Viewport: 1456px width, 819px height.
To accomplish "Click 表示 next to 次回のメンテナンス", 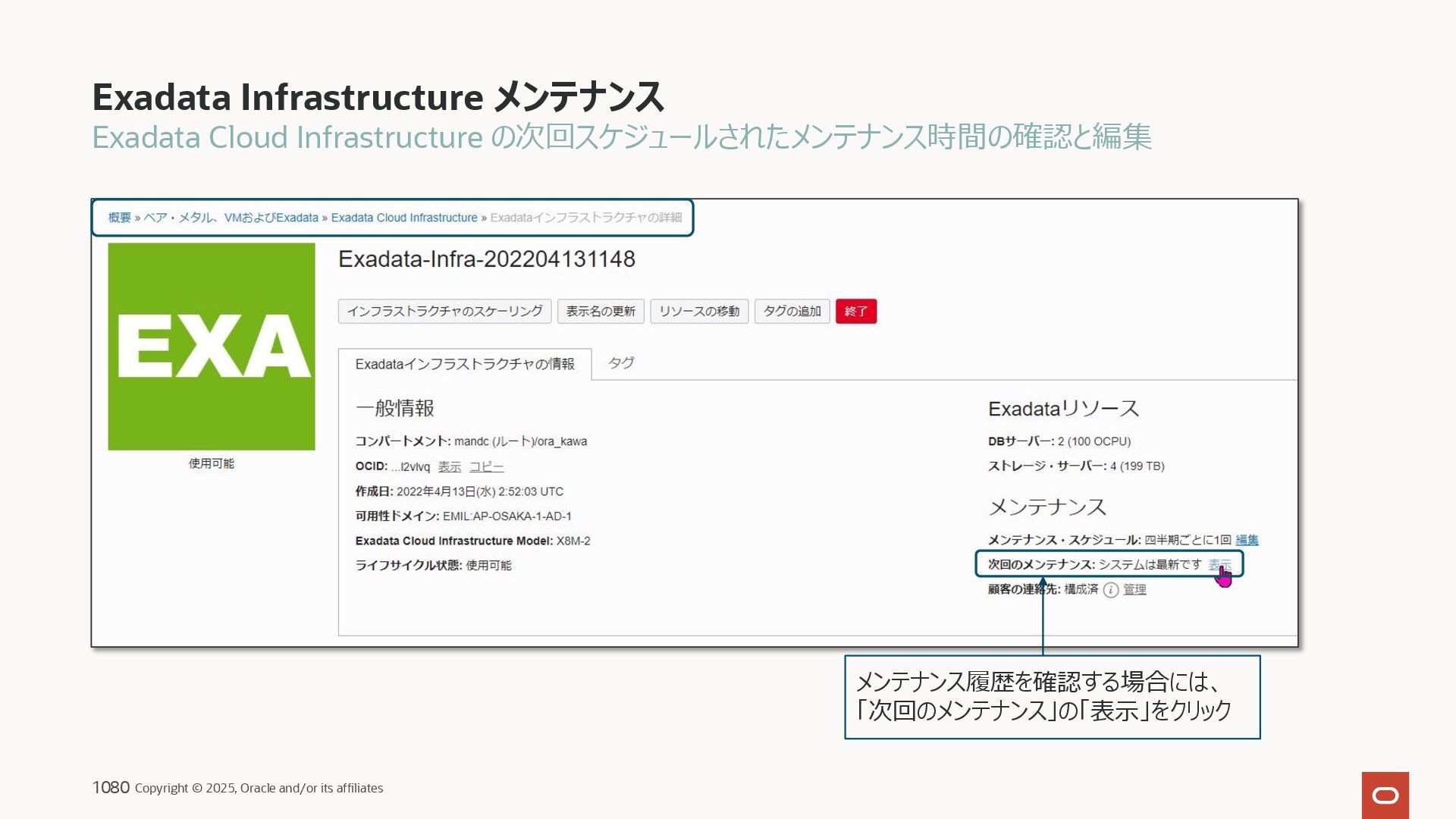I will click(x=1219, y=565).
